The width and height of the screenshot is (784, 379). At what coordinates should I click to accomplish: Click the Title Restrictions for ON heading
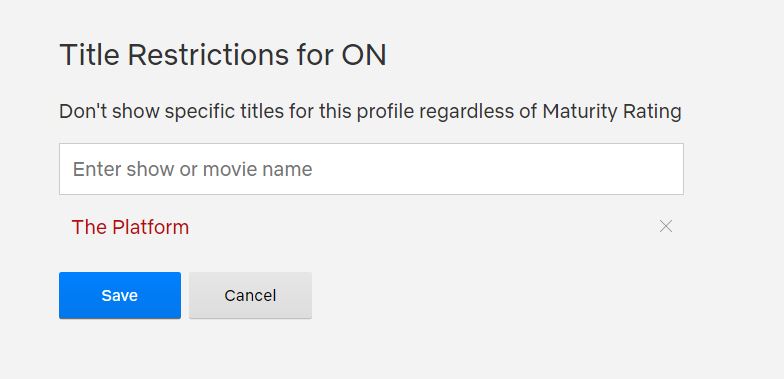point(223,55)
